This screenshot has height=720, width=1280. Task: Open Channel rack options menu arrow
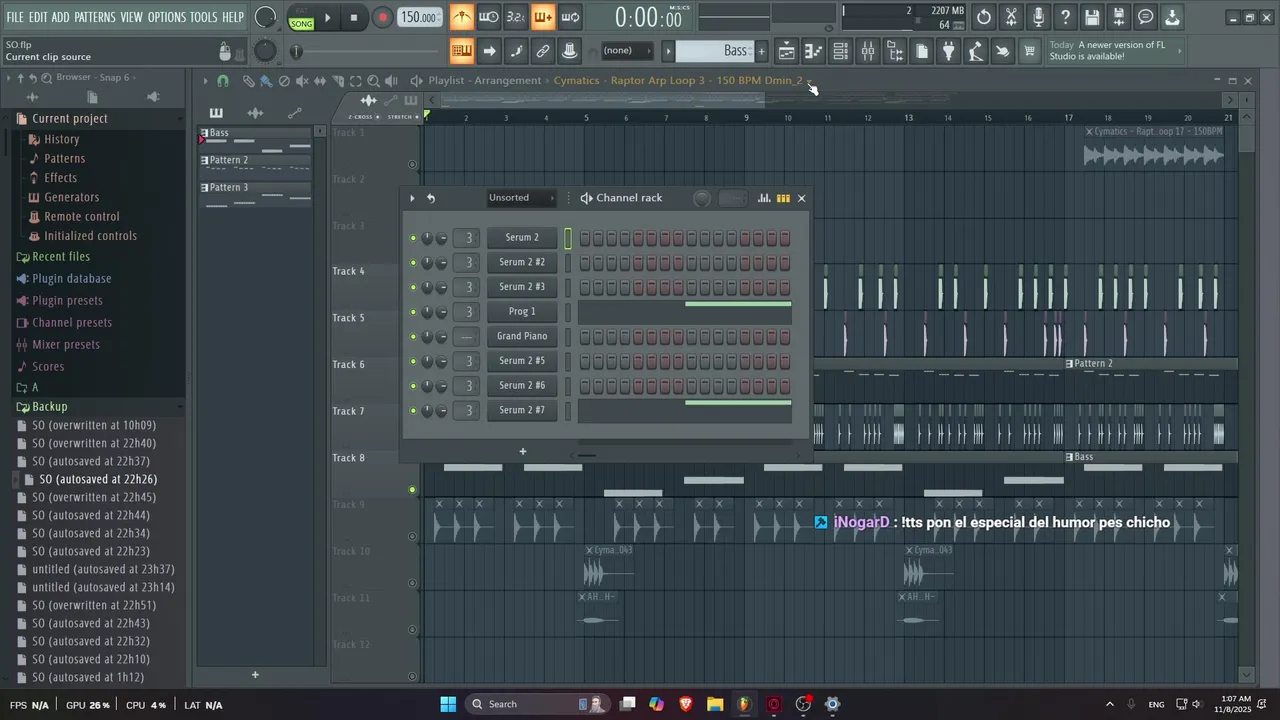412,198
